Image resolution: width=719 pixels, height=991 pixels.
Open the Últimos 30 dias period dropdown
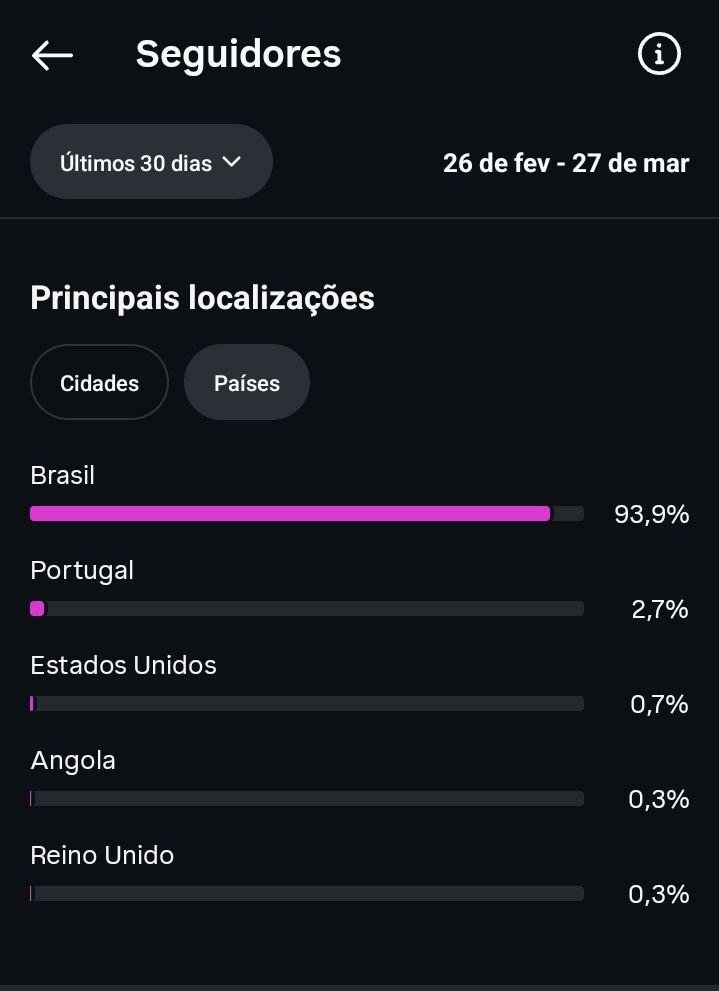coord(151,162)
